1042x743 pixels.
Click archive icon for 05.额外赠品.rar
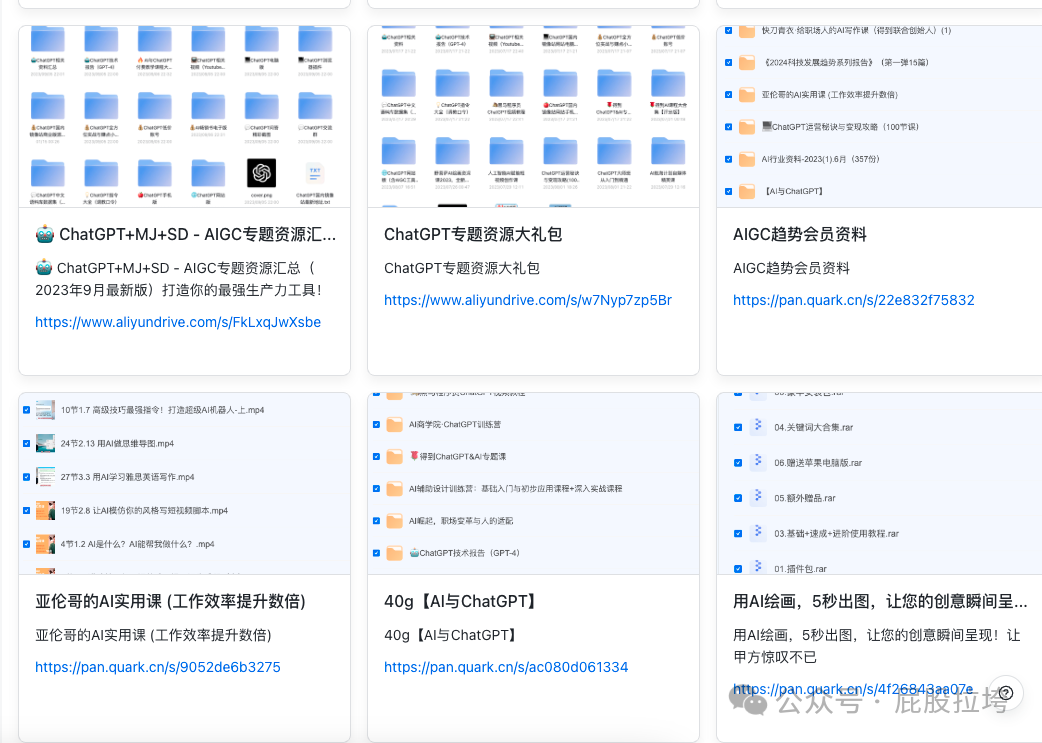(x=758, y=497)
